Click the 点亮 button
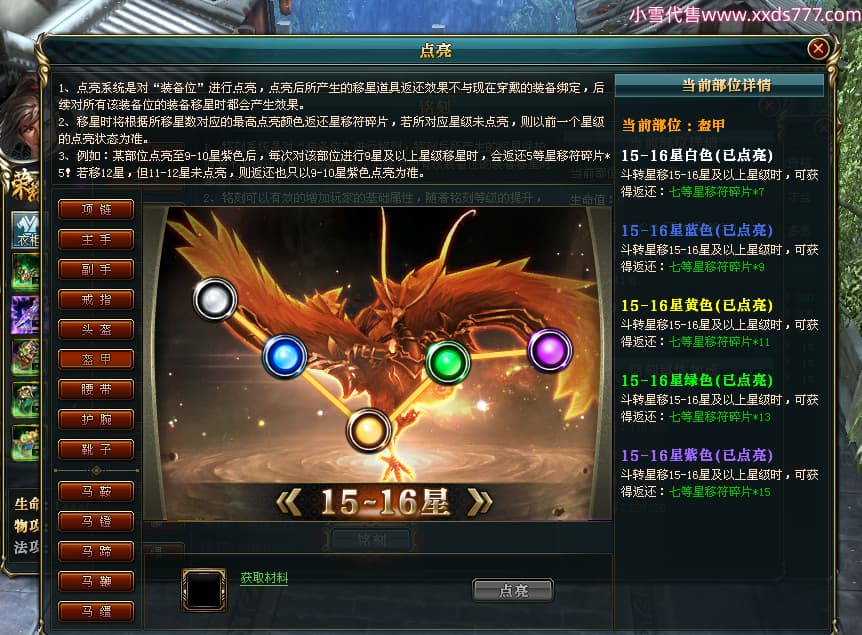 tap(513, 591)
